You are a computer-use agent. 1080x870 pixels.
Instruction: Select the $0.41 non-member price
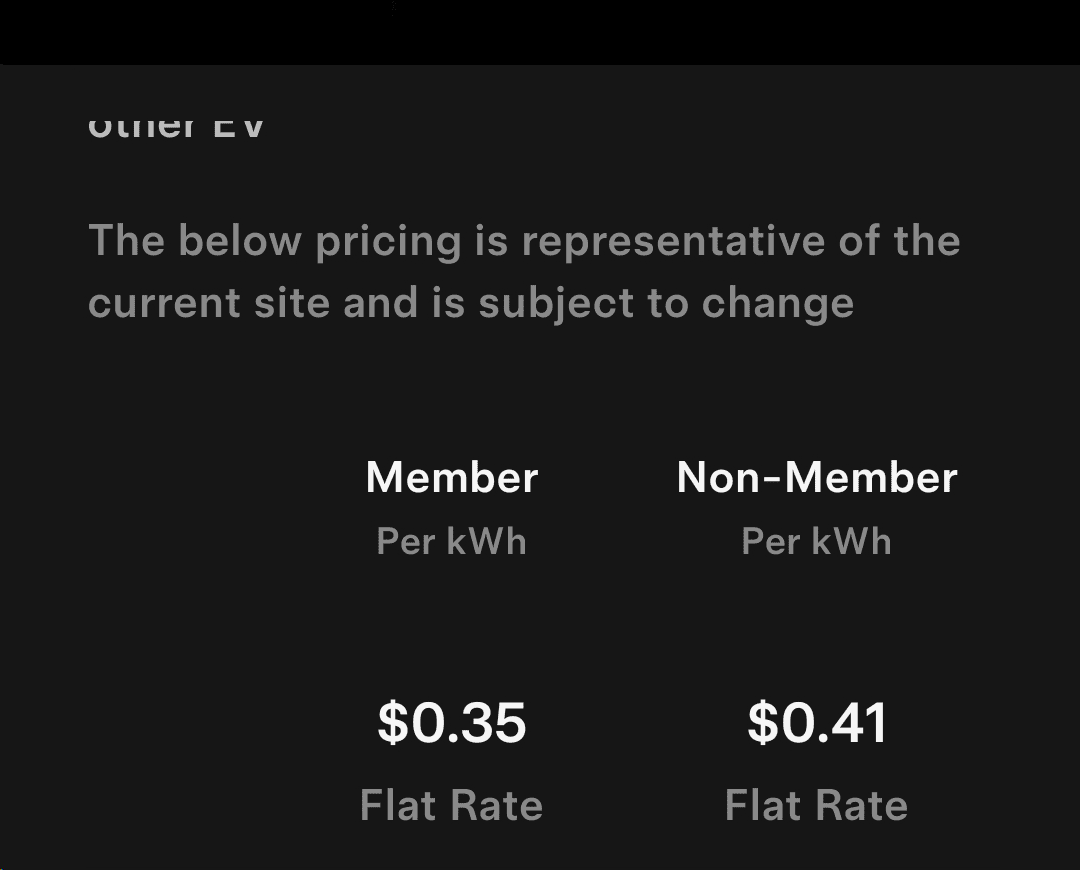click(x=816, y=722)
